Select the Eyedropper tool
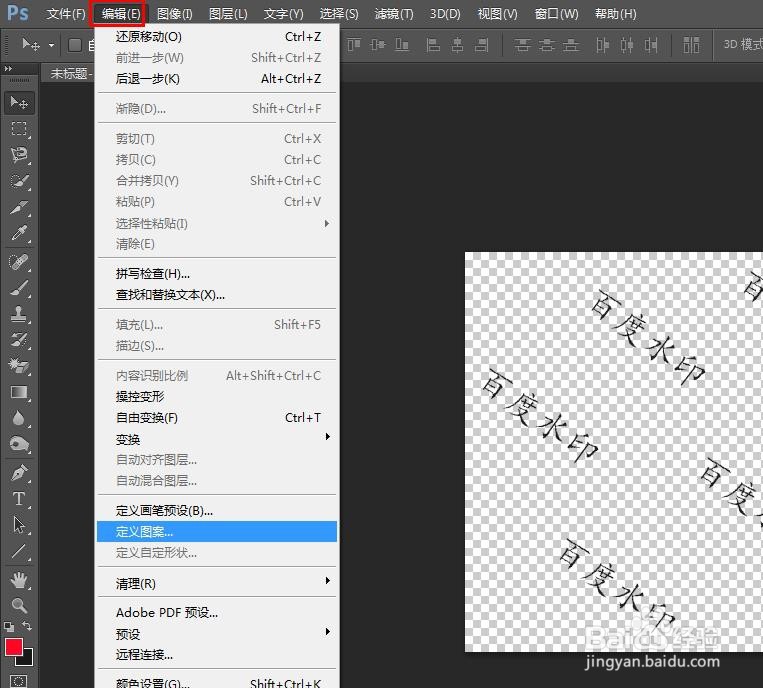The height and width of the screenshot is (688, 763). [19, 234]
